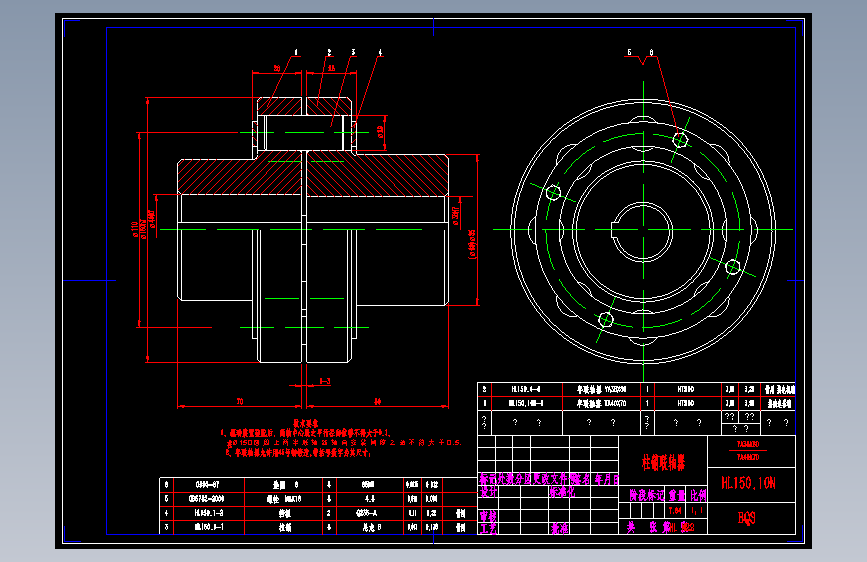Click the BQS label in title block
The height and width of the screenshot is (562, 867).
(x=746, y=518)
